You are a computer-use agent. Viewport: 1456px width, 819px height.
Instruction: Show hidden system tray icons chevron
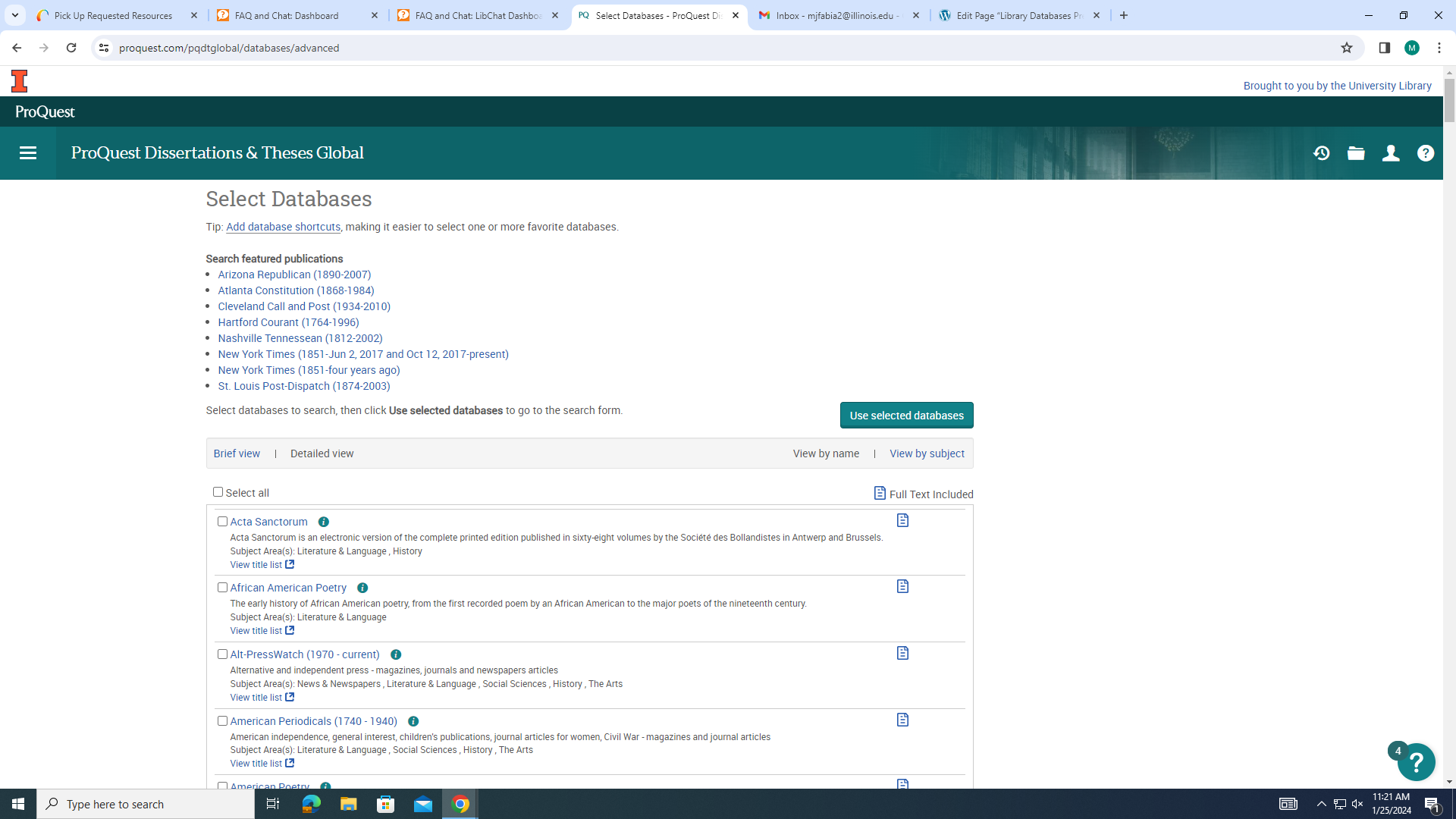[1321, 804]
